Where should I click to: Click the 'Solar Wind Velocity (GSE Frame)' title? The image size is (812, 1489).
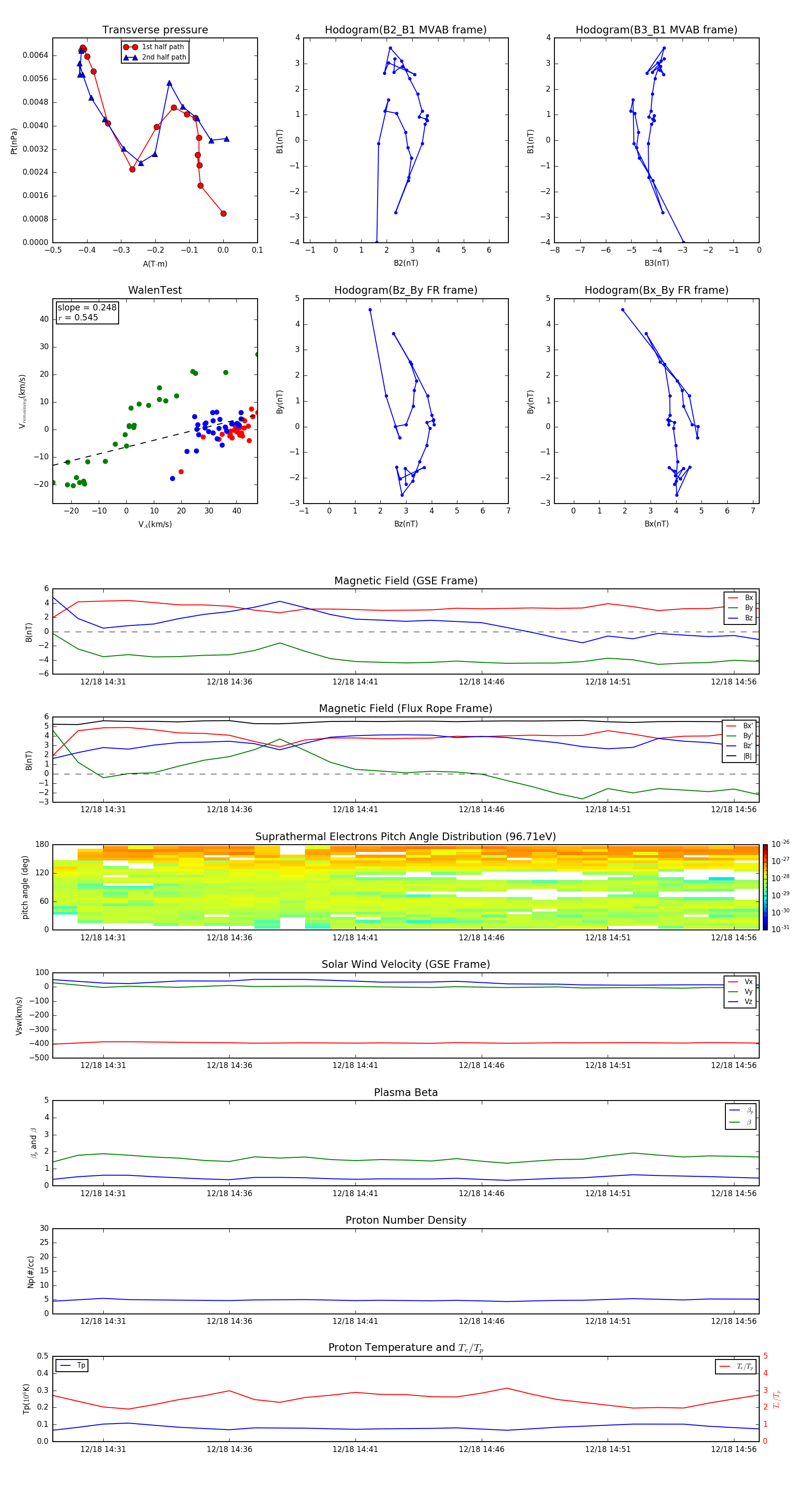[x=406, y=964]
